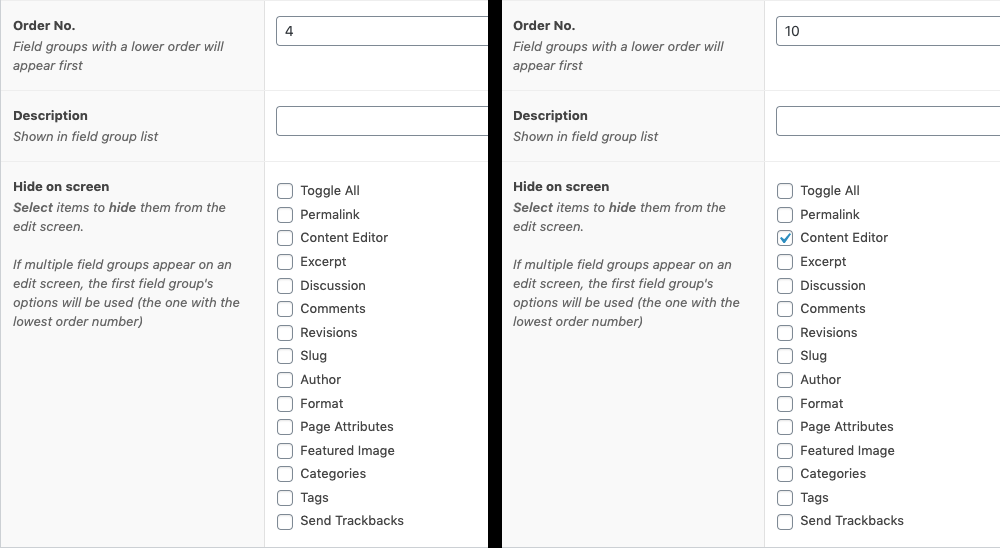This screenshot has width=1000, height=548.
Task: Enable Toggle All in right panel
Action: tap(785, 191)
